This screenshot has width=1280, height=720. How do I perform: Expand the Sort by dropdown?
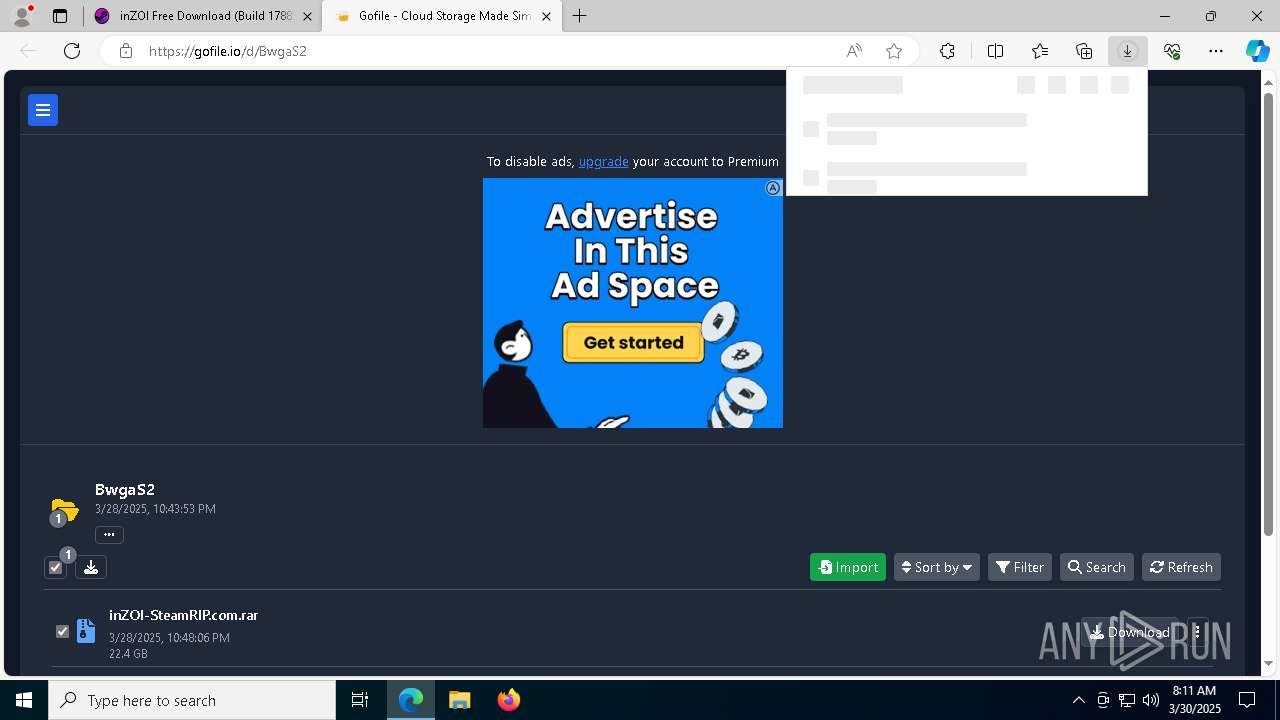point(937,567)
